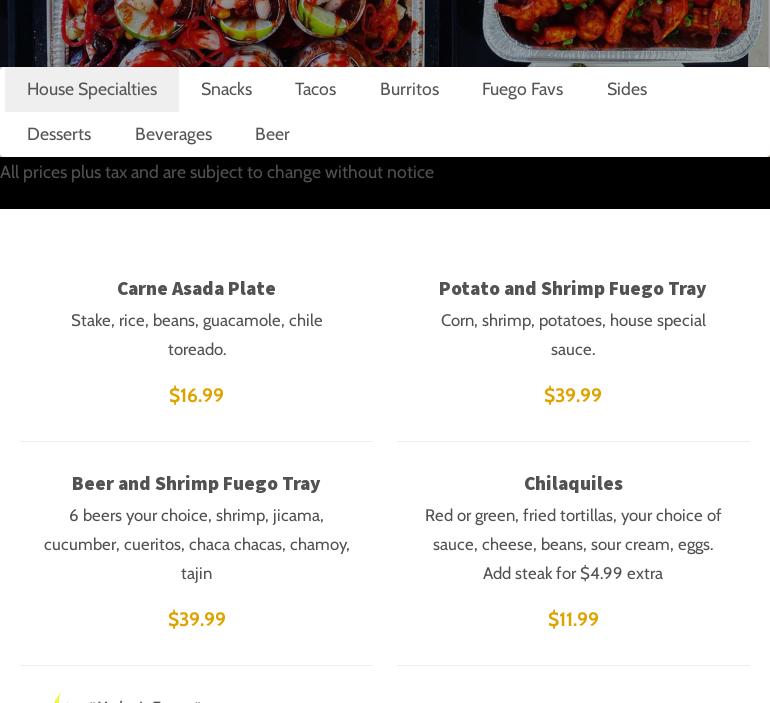Show the Fuego Favs category
The height and width of the screenshot is (703, 770).
pyautogui.click(x=522, y=89)
